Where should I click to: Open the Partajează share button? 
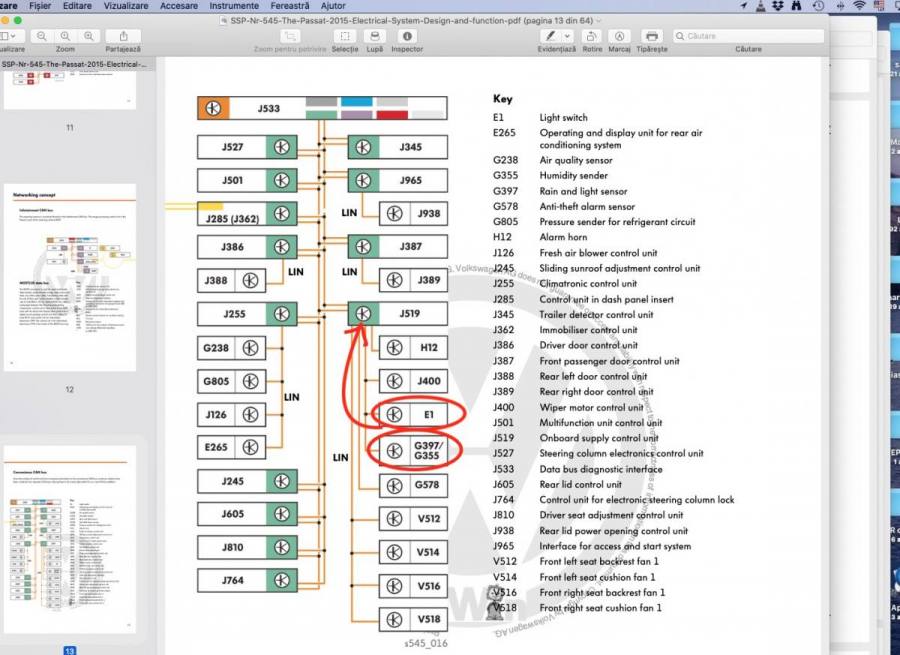(x=122, y=36)
